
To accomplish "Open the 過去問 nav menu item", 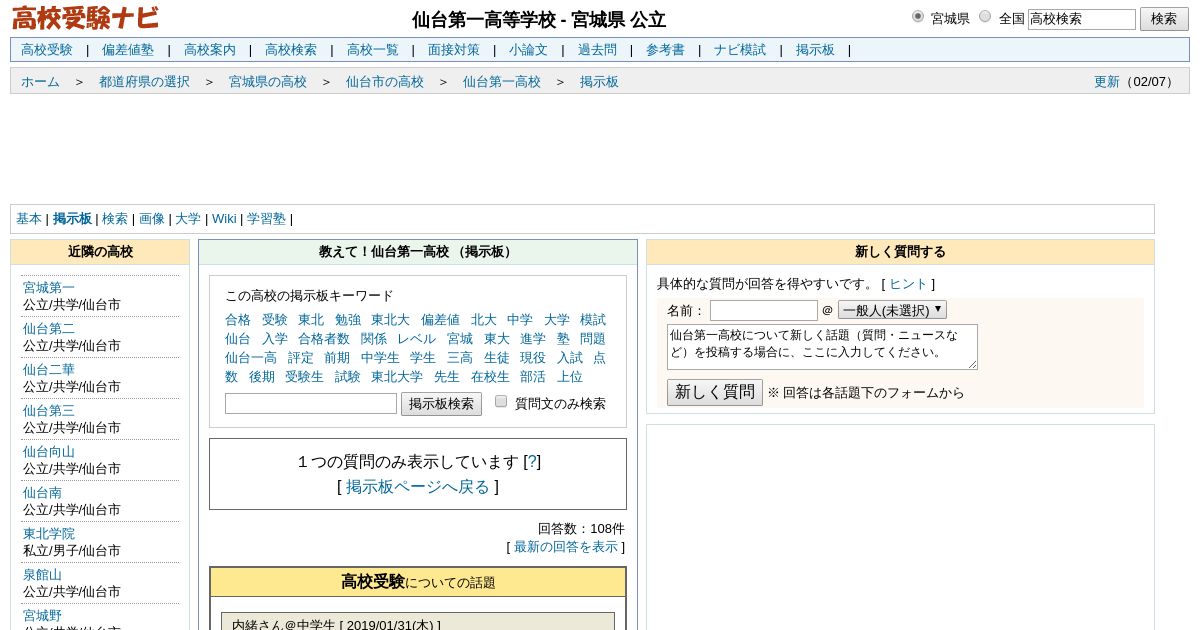I will tap(597, 50).
